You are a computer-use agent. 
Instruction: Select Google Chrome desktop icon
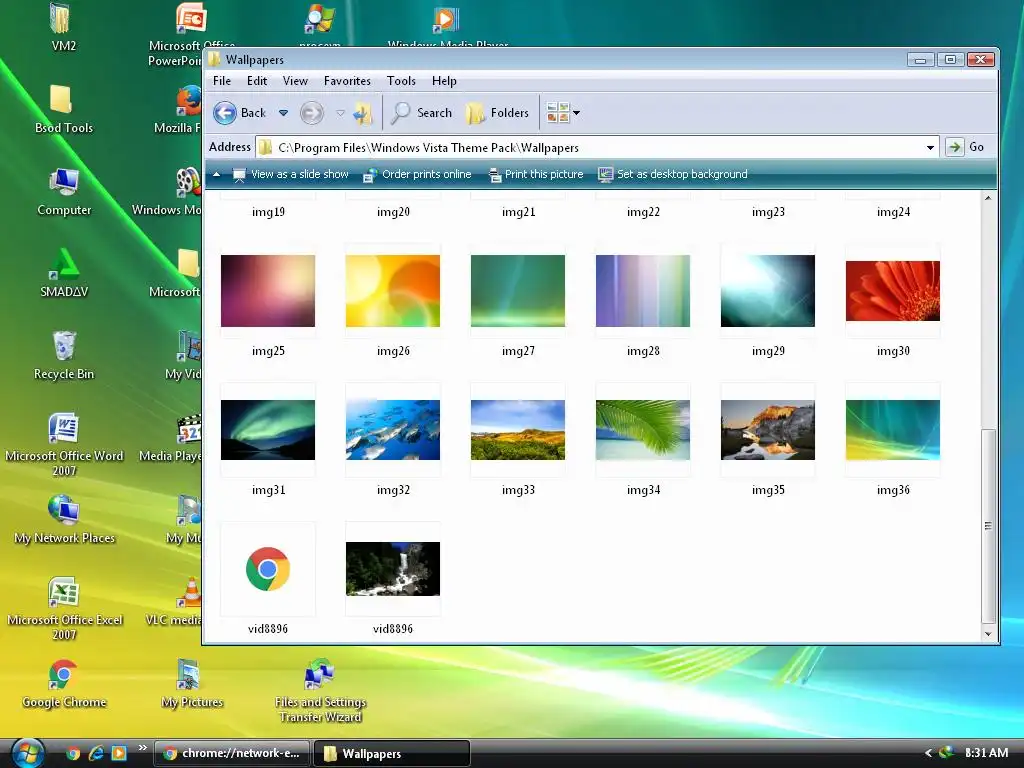pyautogui.click(x=63, y=684)
